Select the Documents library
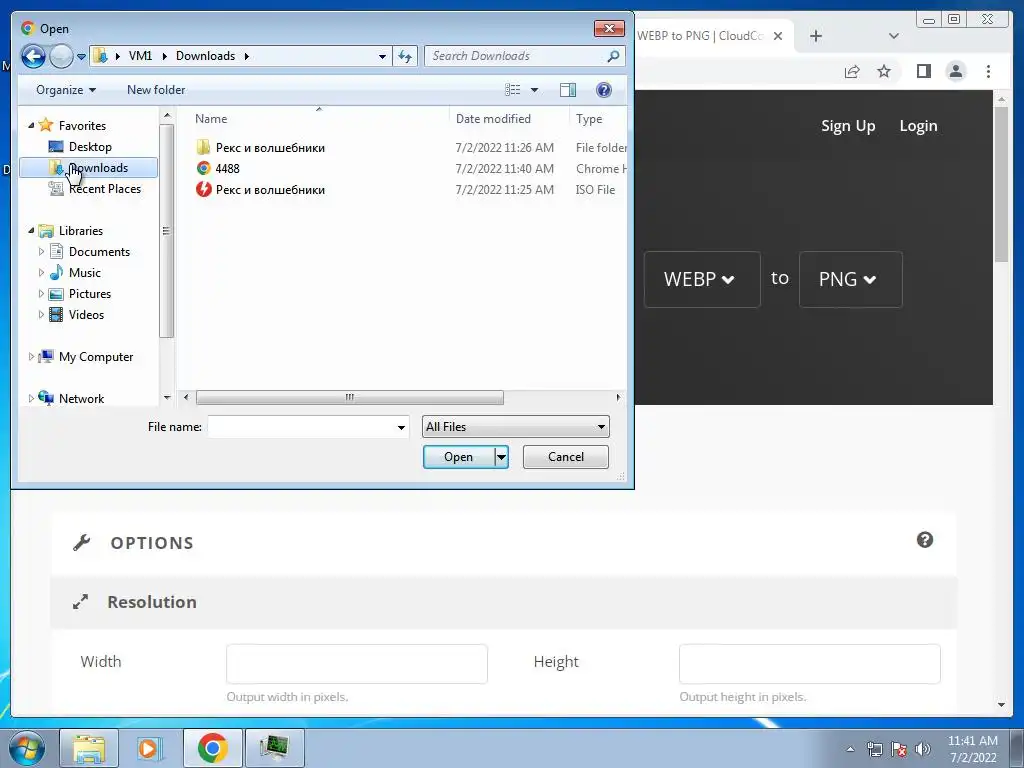 click(99, 251)
